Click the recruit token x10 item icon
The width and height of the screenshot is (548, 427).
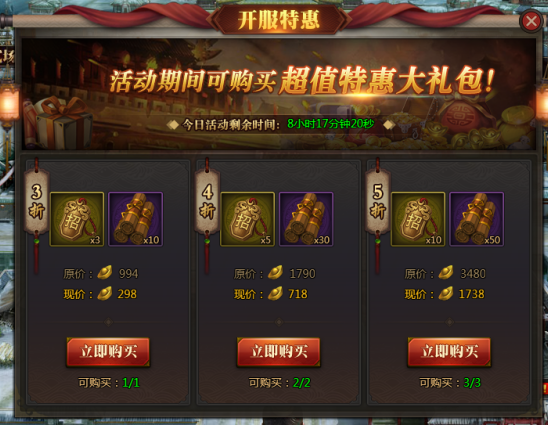coord(418,219)
